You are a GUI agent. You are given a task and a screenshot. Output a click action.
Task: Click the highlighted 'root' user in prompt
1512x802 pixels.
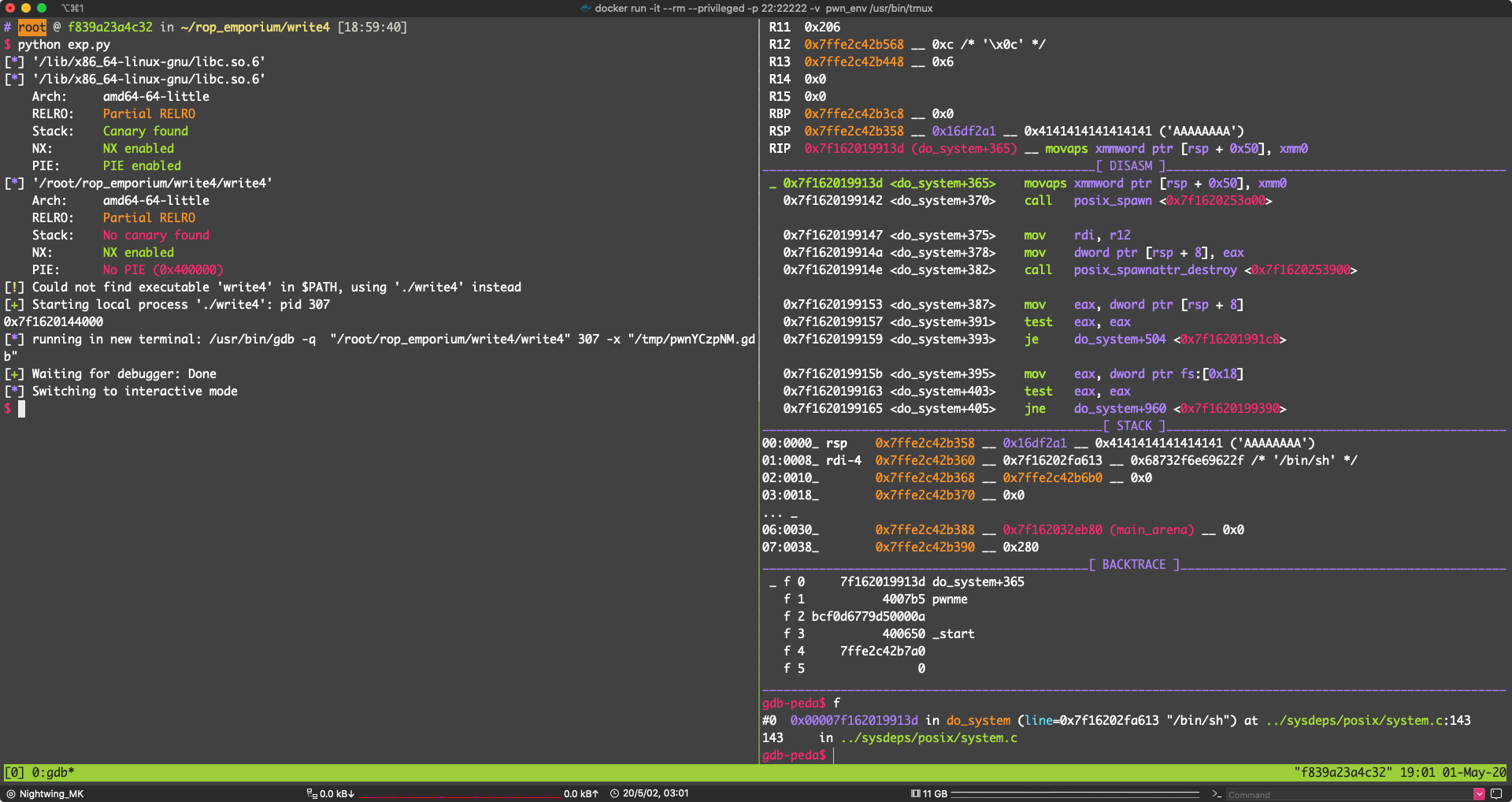coord(32,28)
